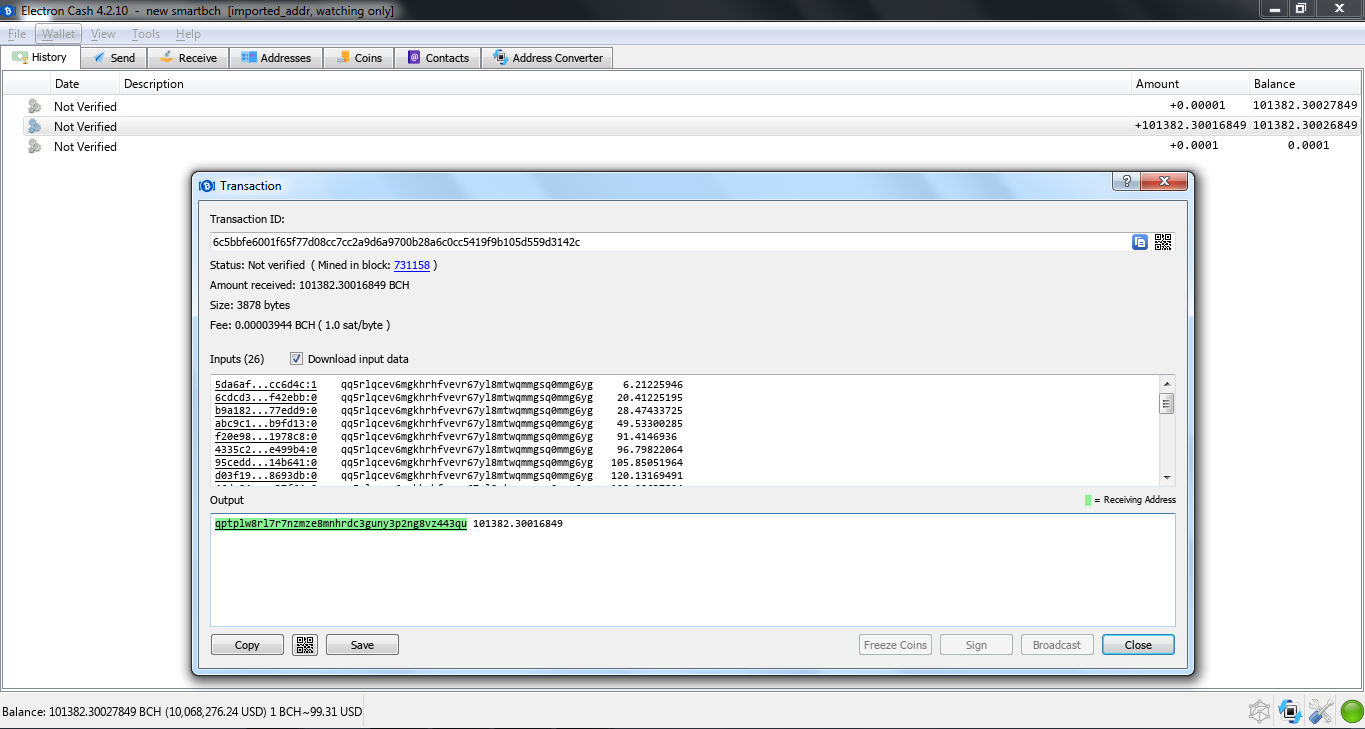1365x729 pixels.
Task: Click the output amount 101382.30016849
Action: (x=518, y=523)
